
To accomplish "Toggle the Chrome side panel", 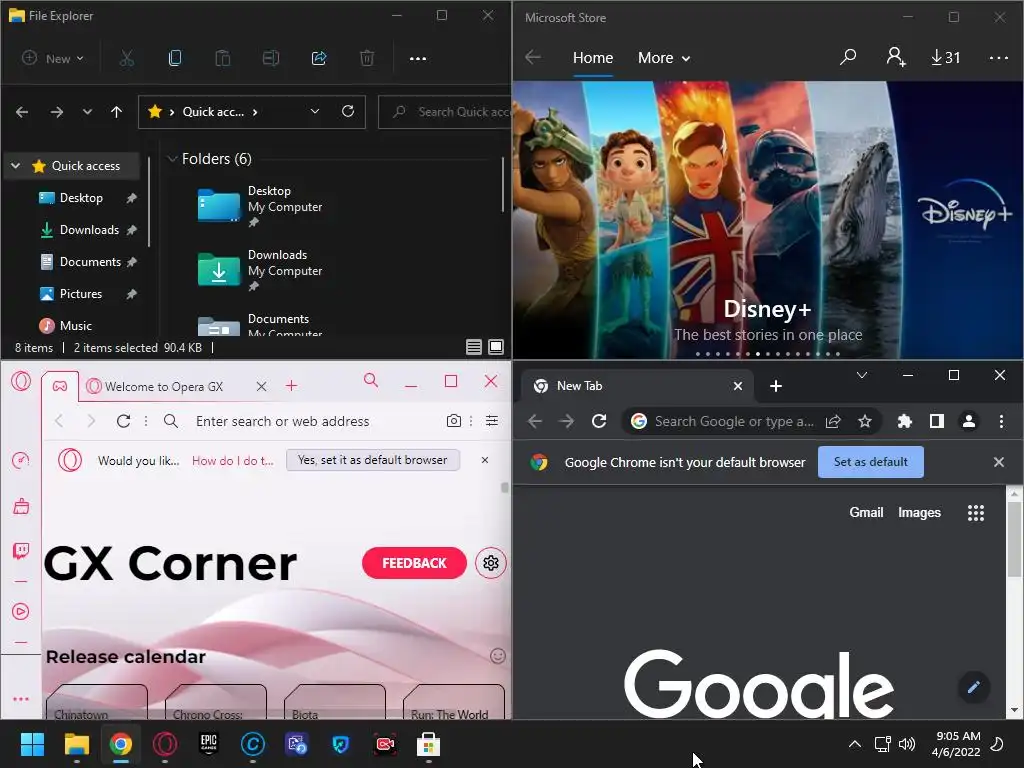I will (936, 421).
